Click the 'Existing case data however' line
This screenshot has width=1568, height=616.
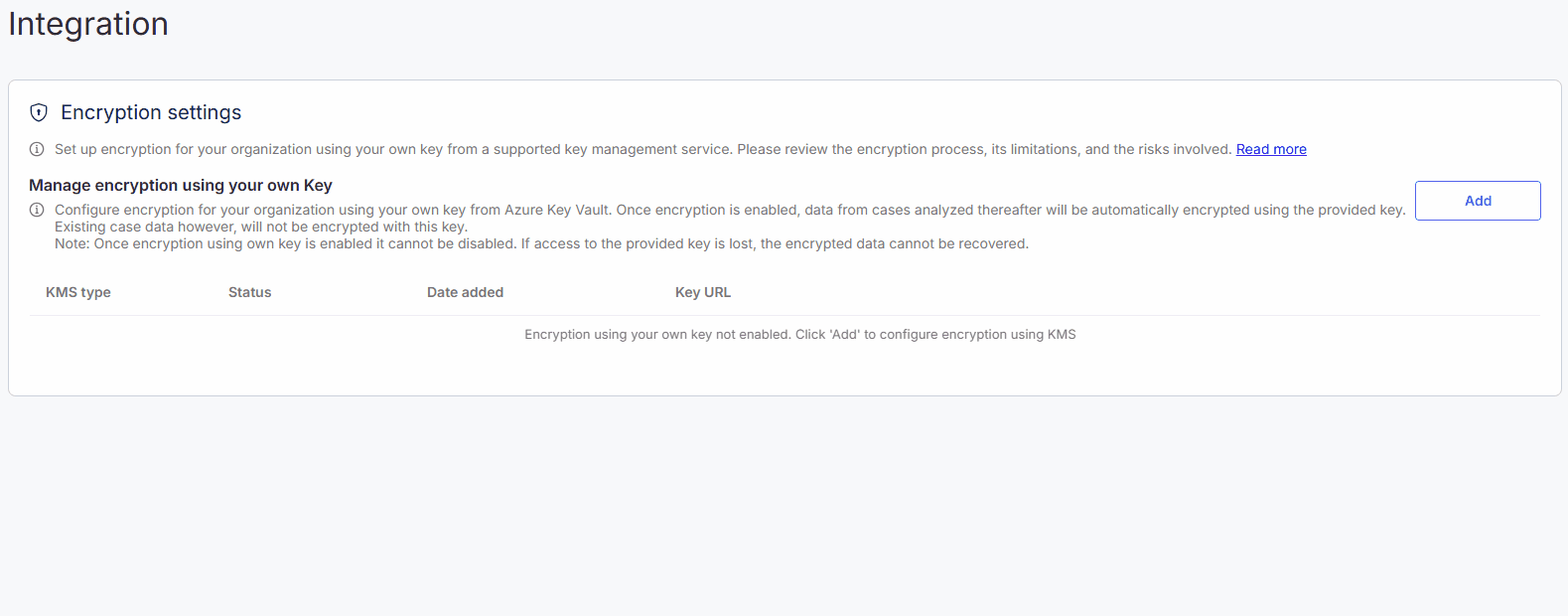(x=260, y=227)
